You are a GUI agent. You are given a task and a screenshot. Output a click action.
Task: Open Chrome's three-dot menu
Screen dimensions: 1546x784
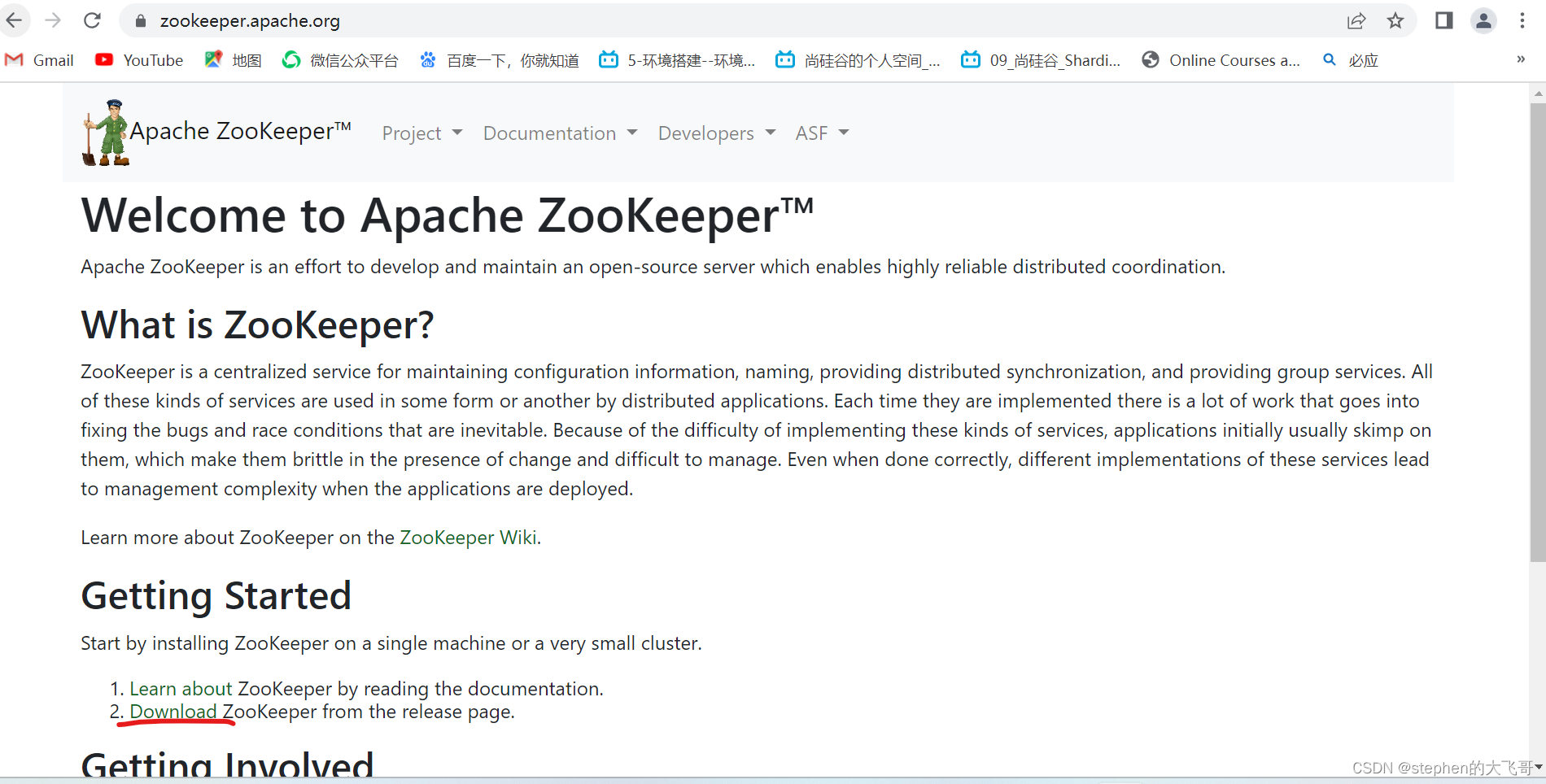1522,20
